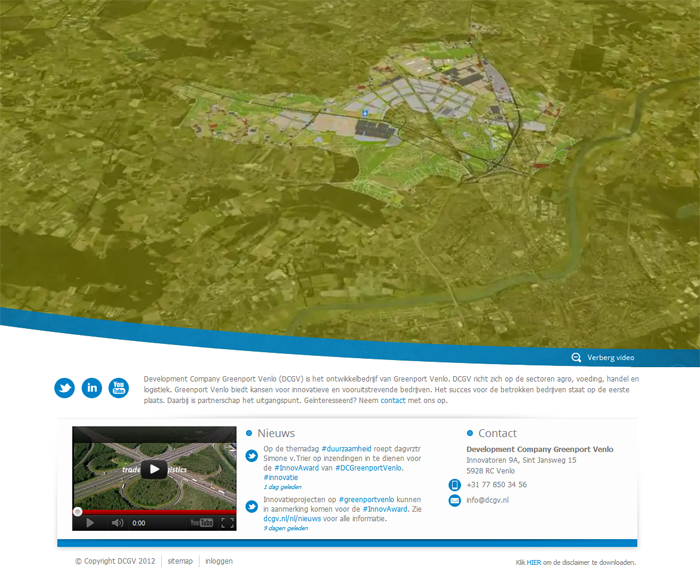This screenshot has height=569, width=700.
Task: Click the phone icon in Contact section
Action: (455, 485)
